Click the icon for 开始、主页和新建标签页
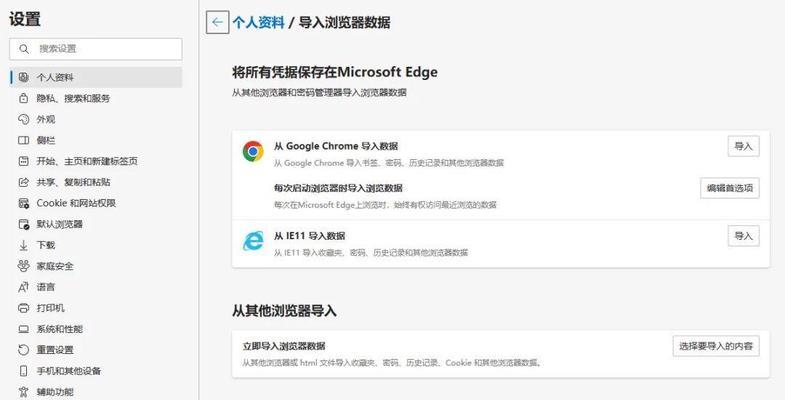The image size is (785, 400). pyautogui.click(x=24, y=161)
